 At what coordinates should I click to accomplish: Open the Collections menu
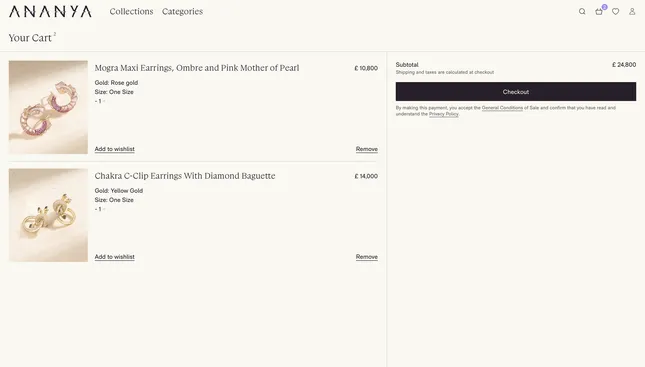131,12
